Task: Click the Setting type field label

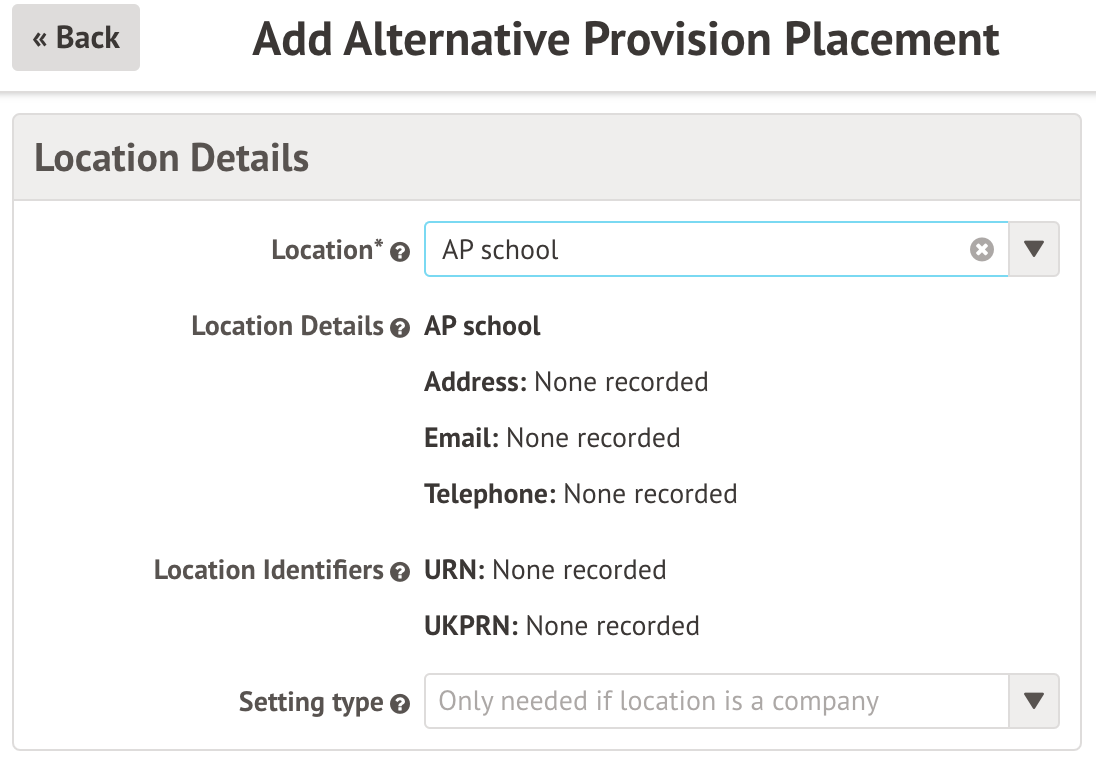Action: click(x=310, y=702)
